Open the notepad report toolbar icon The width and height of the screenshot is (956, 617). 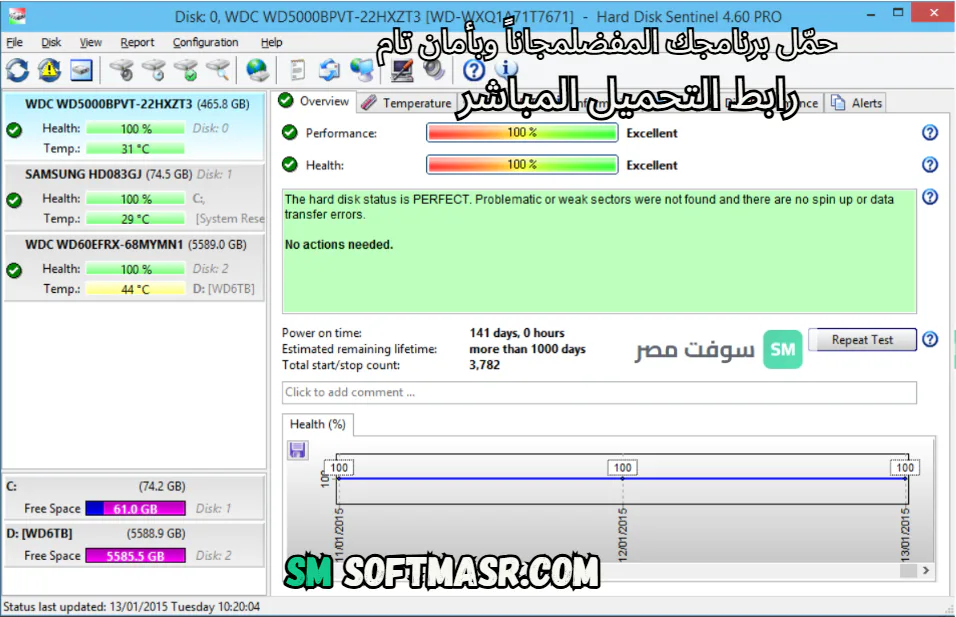pyautogui.click(x=298, y=71)
